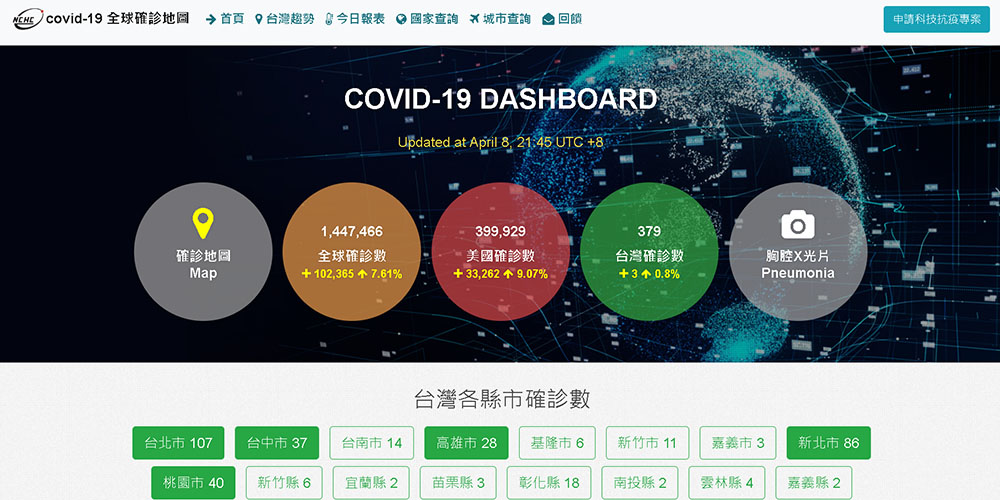
Task: Open the 美國確診數 red circle
Action: [x=501, y=251]
